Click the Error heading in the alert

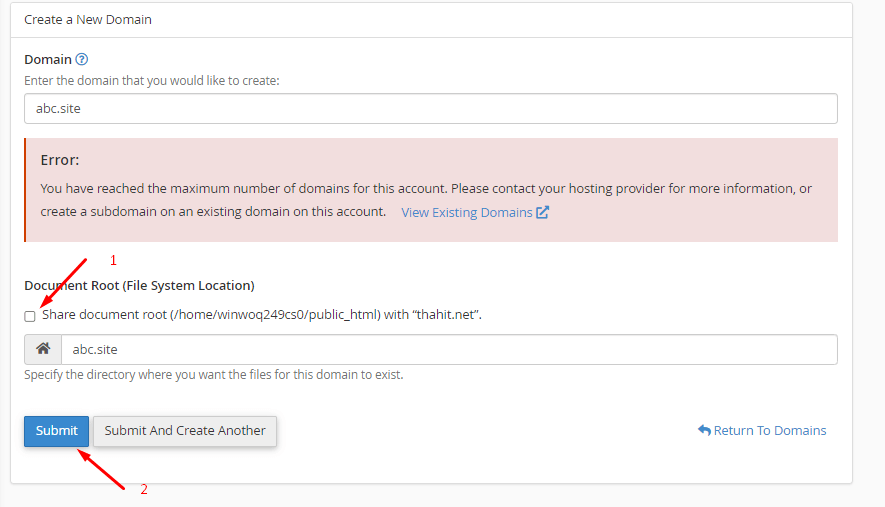[x=60, y=160]
